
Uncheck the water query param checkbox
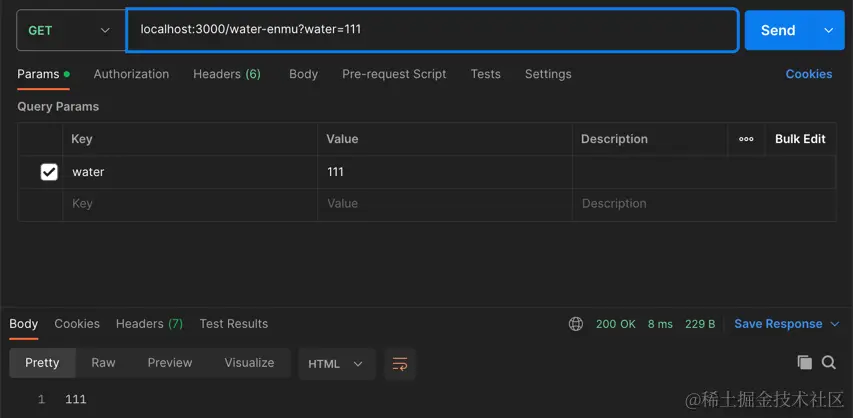pos(49,172)
